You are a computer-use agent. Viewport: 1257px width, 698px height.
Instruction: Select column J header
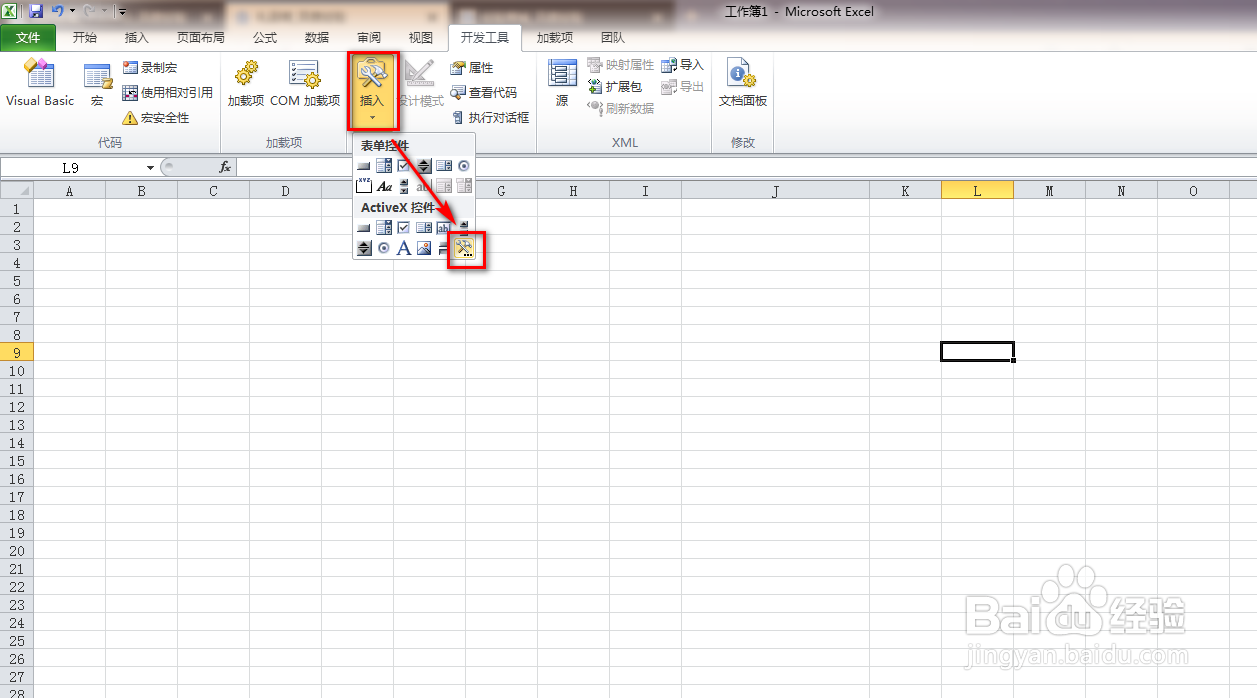[x=775, y=190]
